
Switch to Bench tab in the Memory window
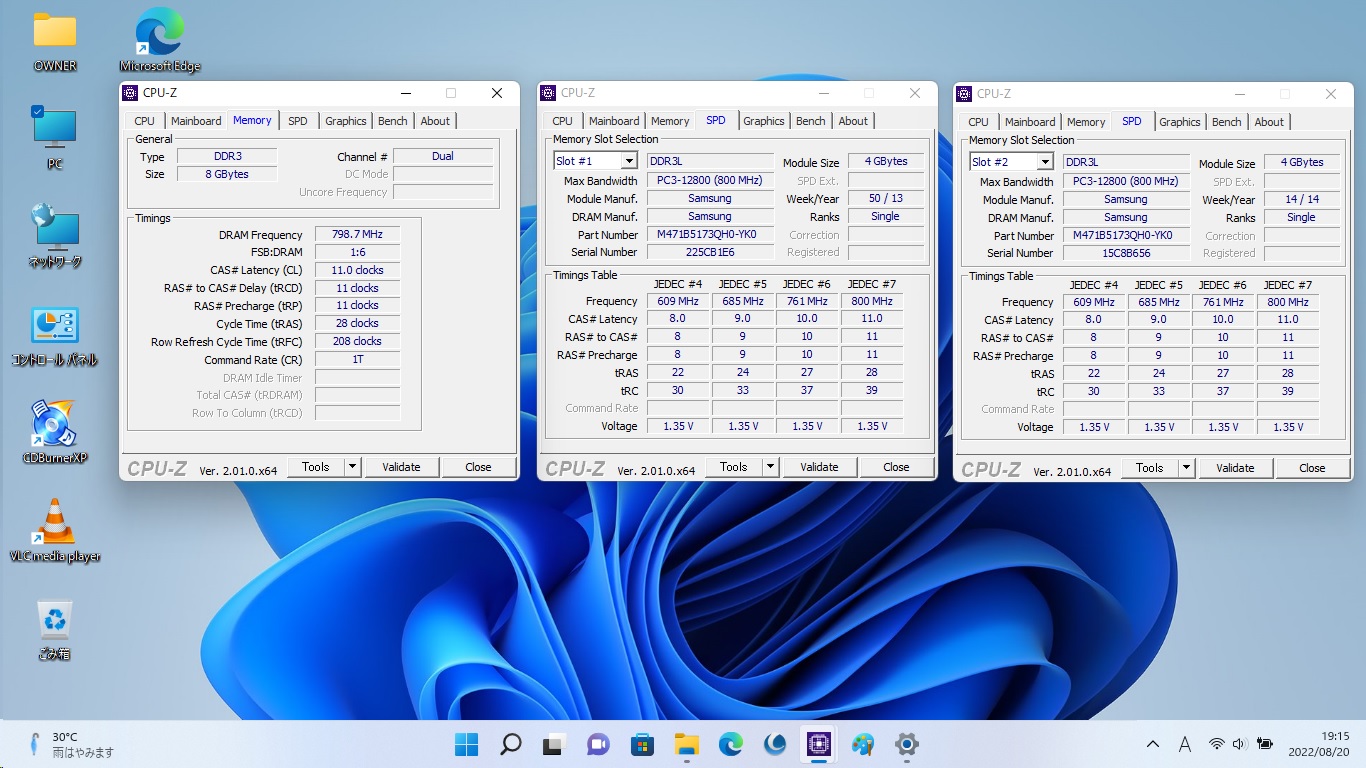point(392,121)
